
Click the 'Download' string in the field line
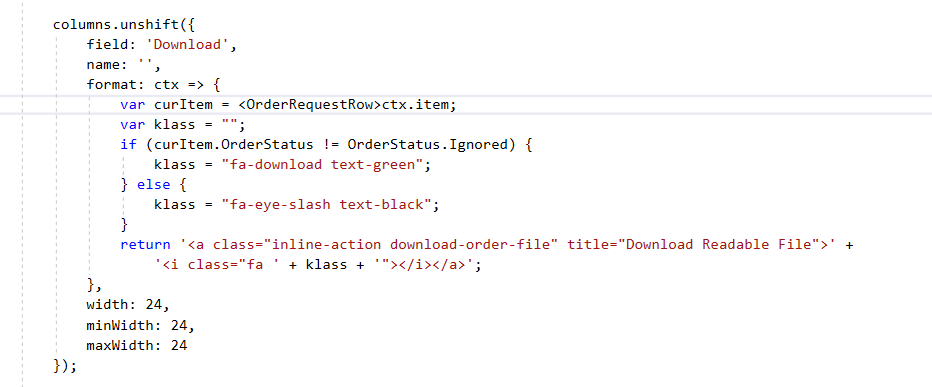(x=187, y=45)
